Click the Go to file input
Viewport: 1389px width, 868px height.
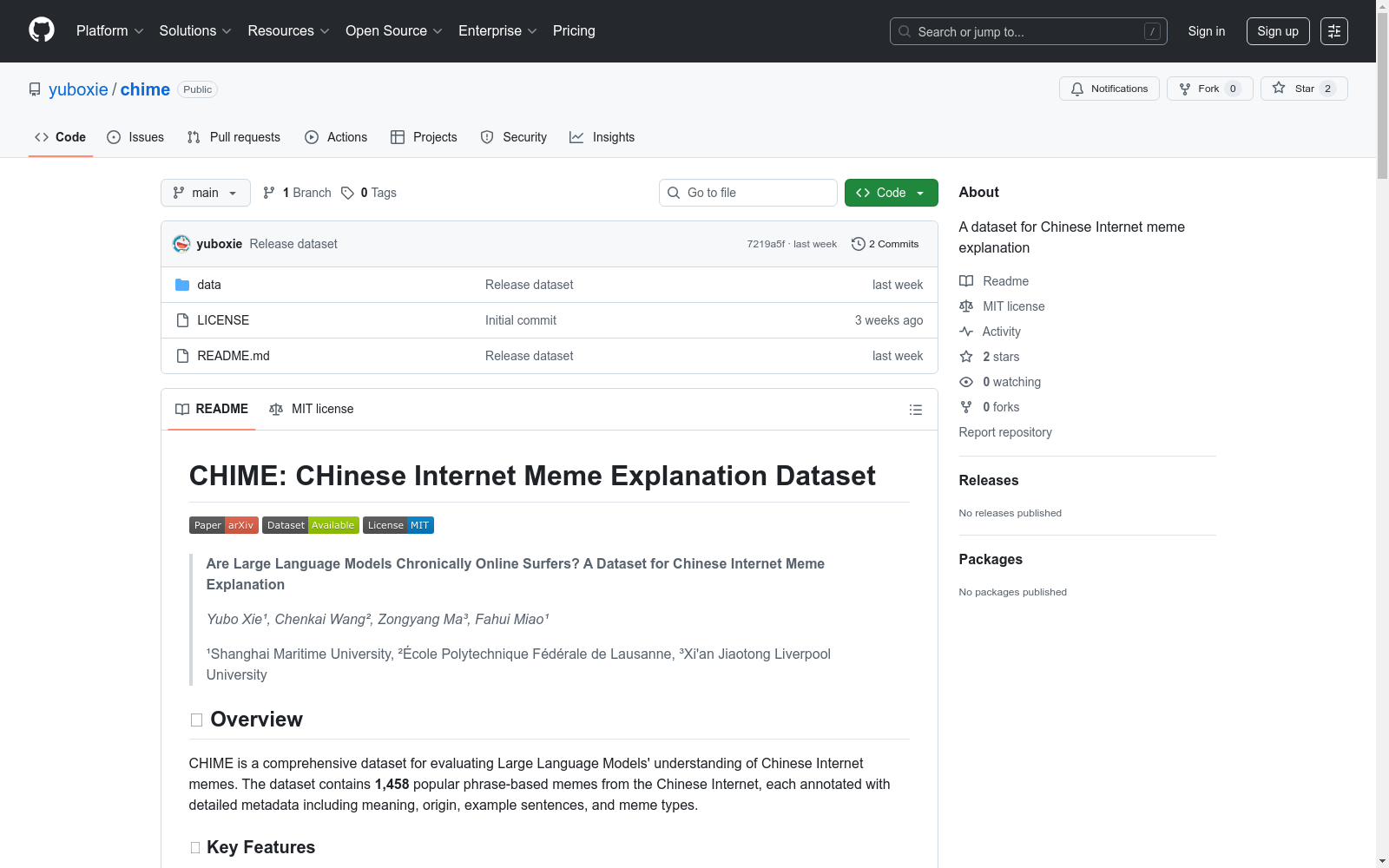[748, 193]
